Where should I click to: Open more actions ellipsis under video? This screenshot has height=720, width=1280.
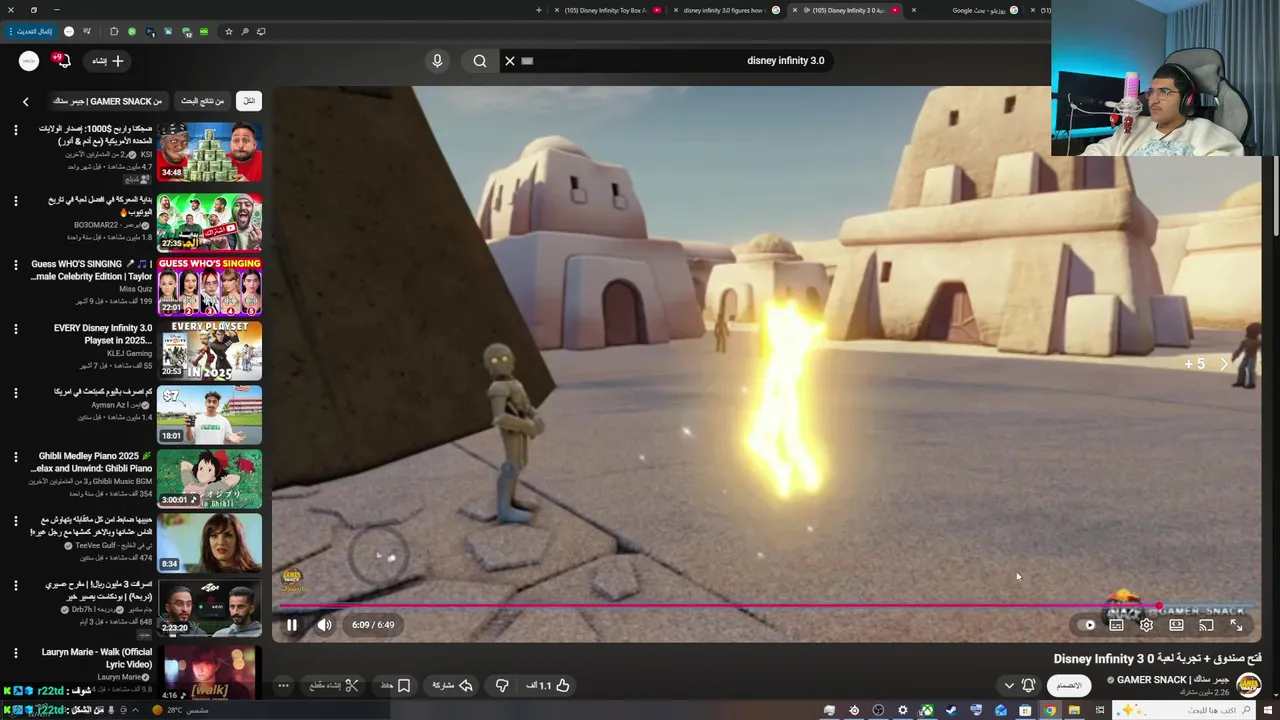click(284, 685)
